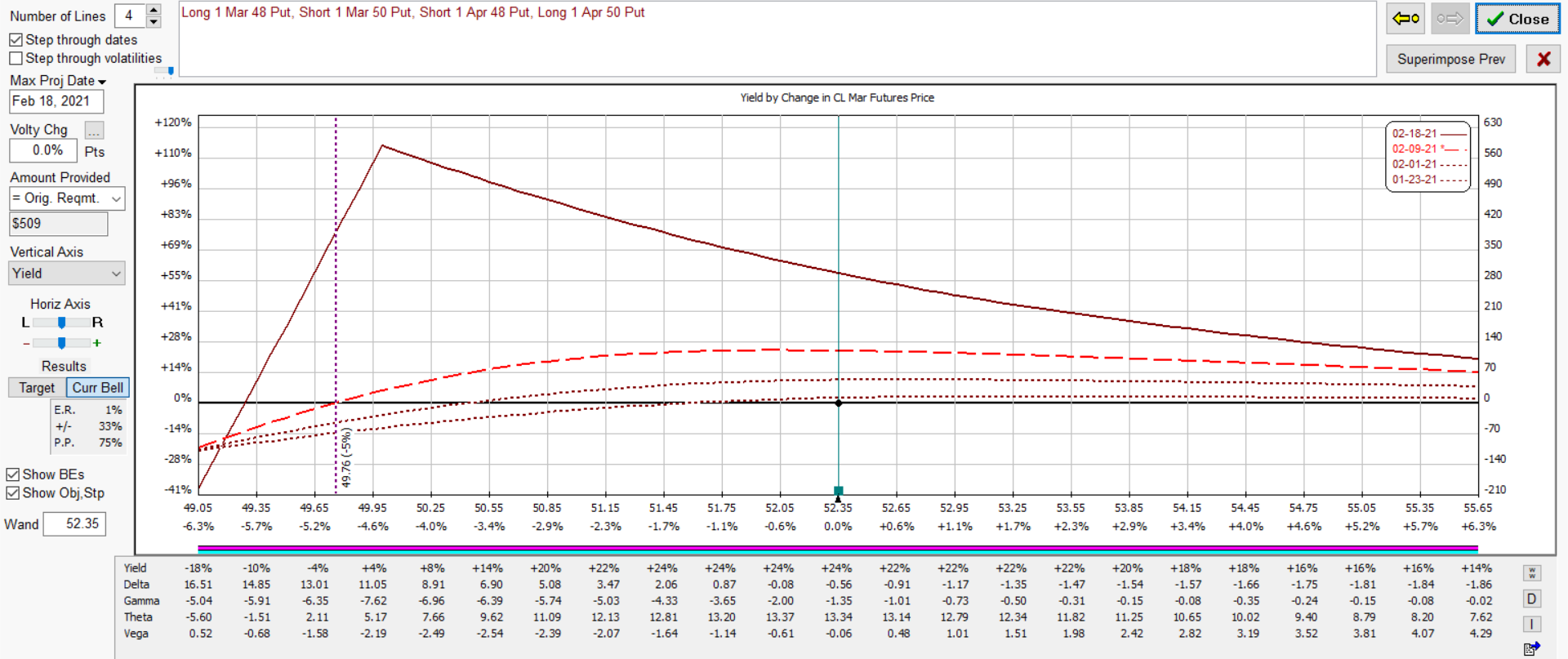Click the I button beside the Theta row
Image resolution: width=1568 pixels, height=659 pixels.
tap(1532, 624)
